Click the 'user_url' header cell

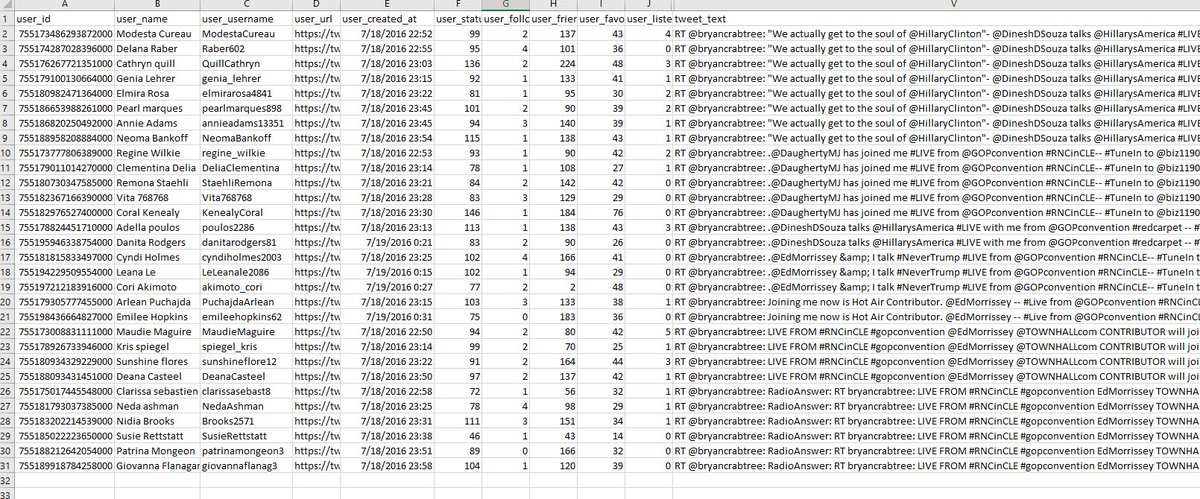click(x=315, y=19)
